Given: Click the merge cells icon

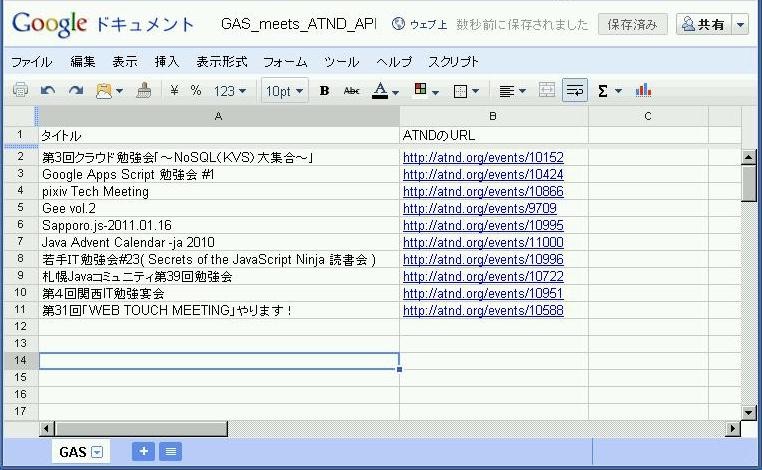Looking at the screenshot, I should click(x=547, y=90).
